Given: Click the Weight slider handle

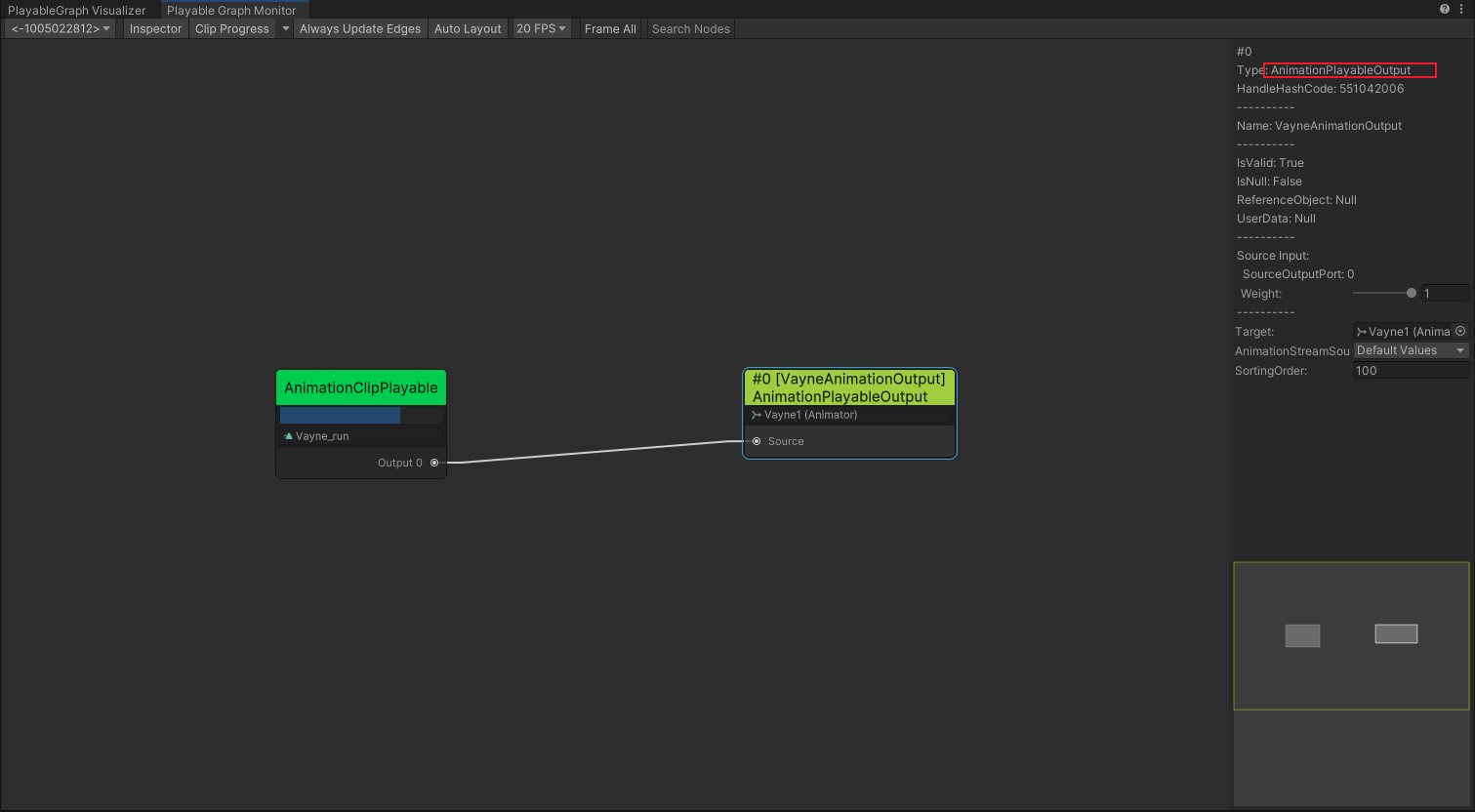Looking at the screenshot, I should coord(1411,293).
